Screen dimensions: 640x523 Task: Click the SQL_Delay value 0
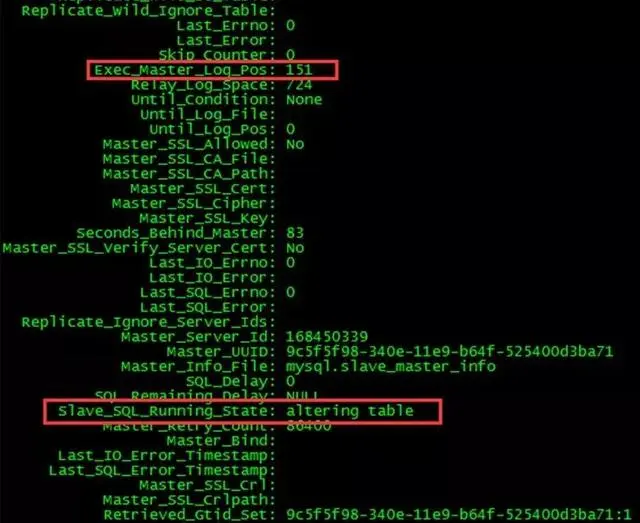[x=290, y=381]
